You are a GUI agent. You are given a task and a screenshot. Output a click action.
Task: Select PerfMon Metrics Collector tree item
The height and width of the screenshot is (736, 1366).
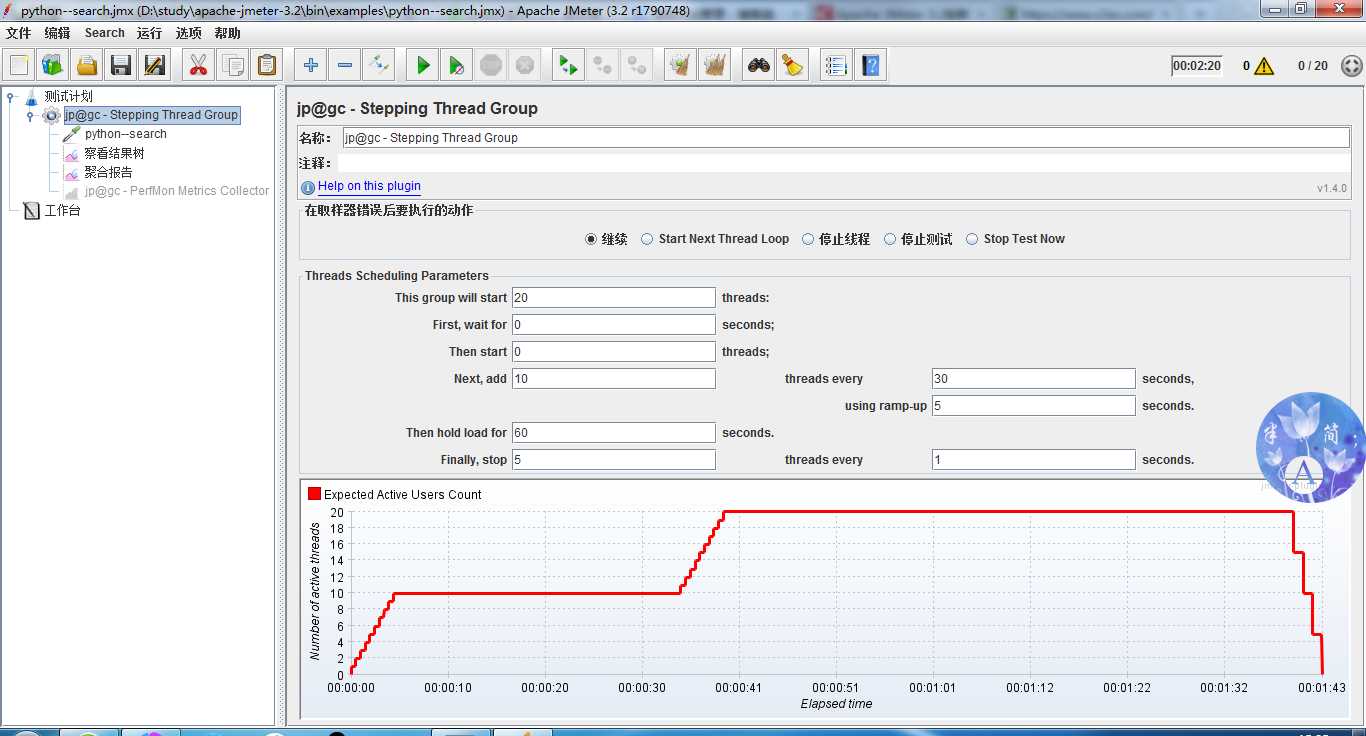click(x=176, y=191)
